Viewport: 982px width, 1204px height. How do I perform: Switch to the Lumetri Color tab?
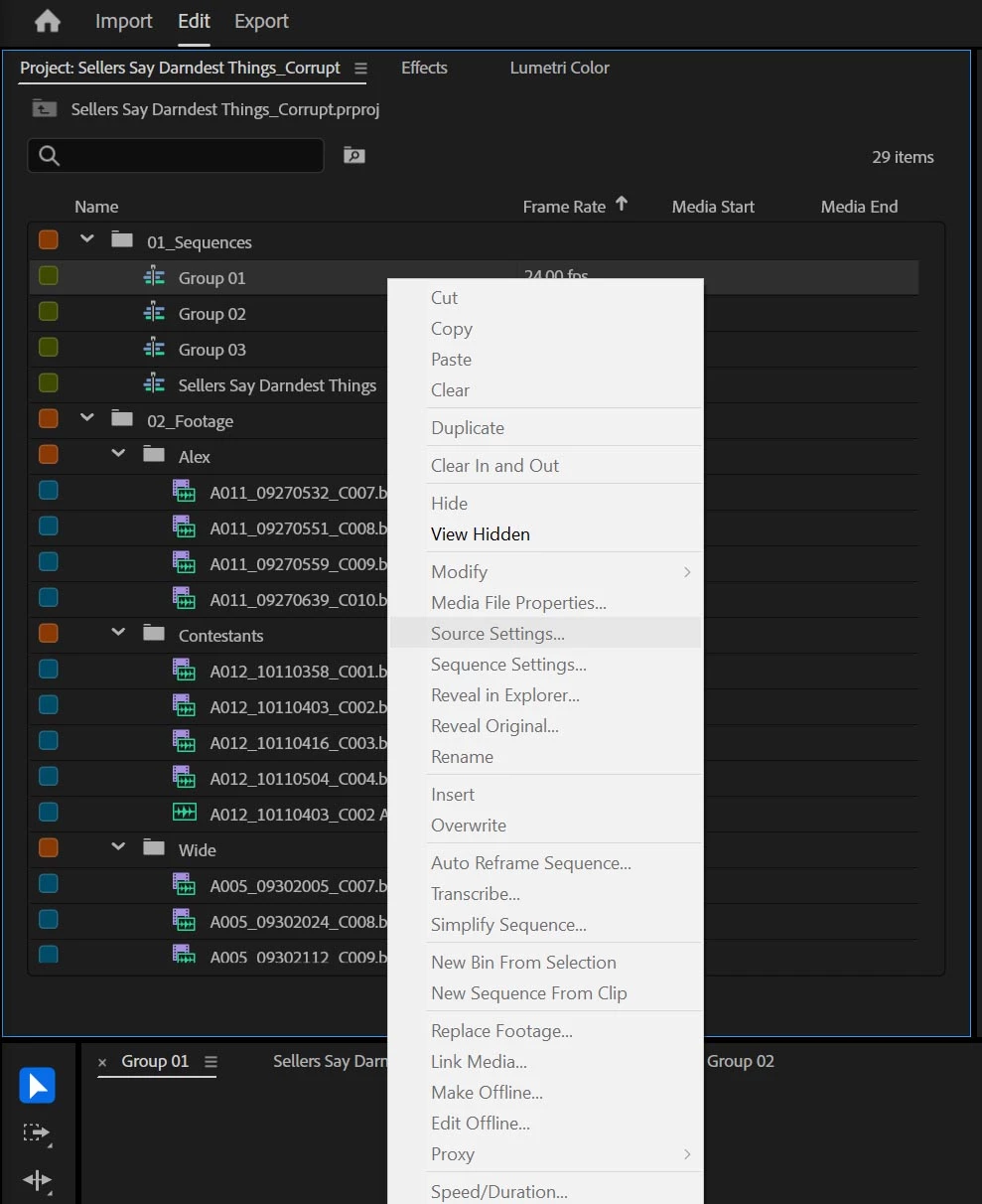click(559, 68)
